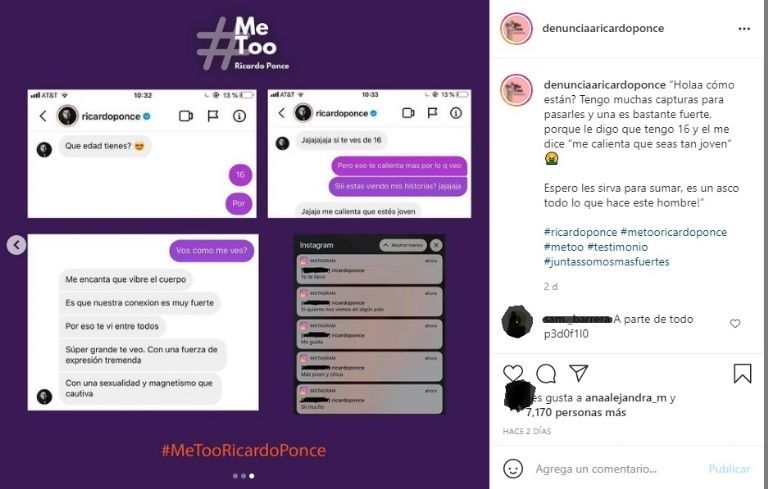Save post using bookmark icon

742,373
